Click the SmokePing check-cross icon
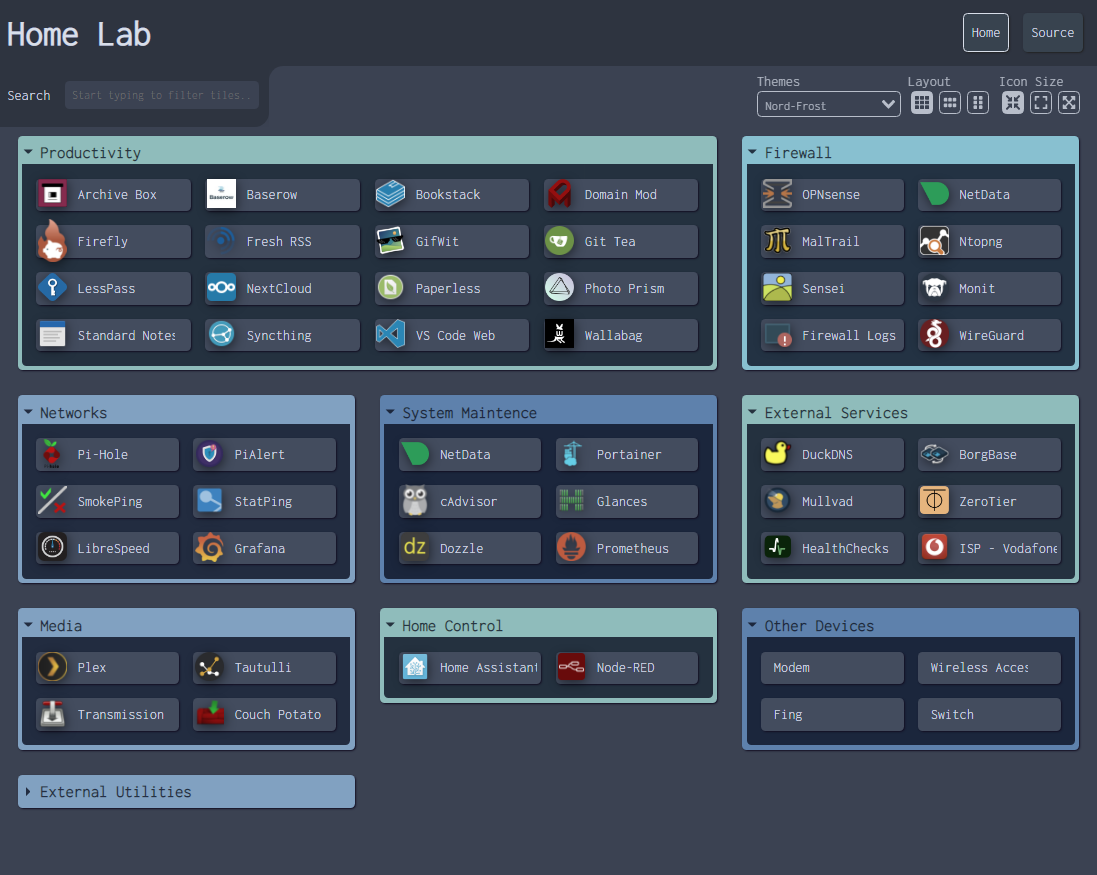The width and height of the screenshot is (1097, 875). click(52, 501)
